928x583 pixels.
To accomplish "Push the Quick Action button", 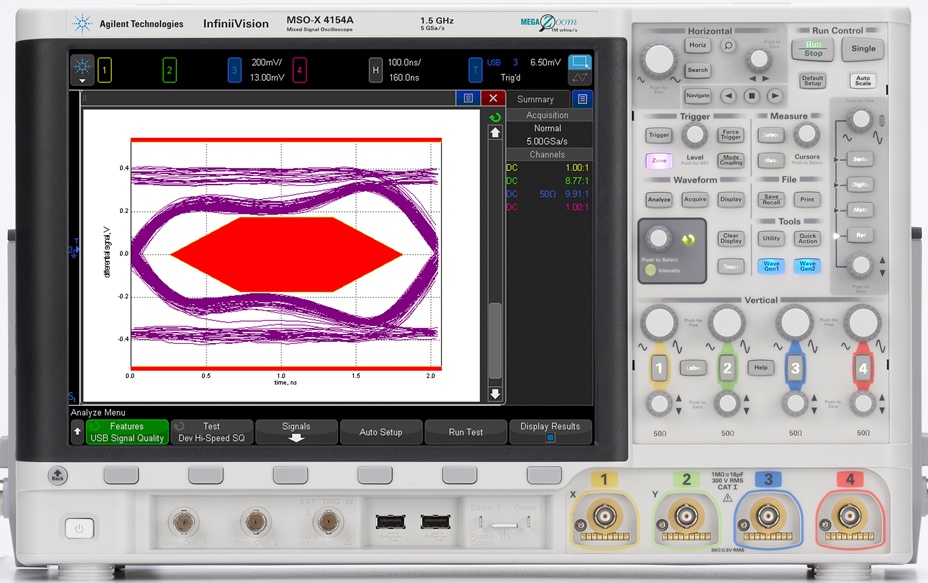I will click(x=807, y=239).
